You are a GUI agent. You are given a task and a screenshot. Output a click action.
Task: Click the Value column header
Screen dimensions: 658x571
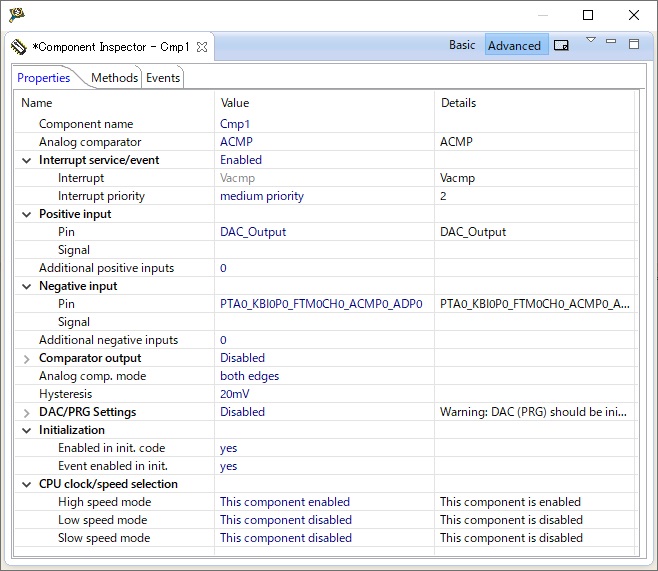(235, 103)
